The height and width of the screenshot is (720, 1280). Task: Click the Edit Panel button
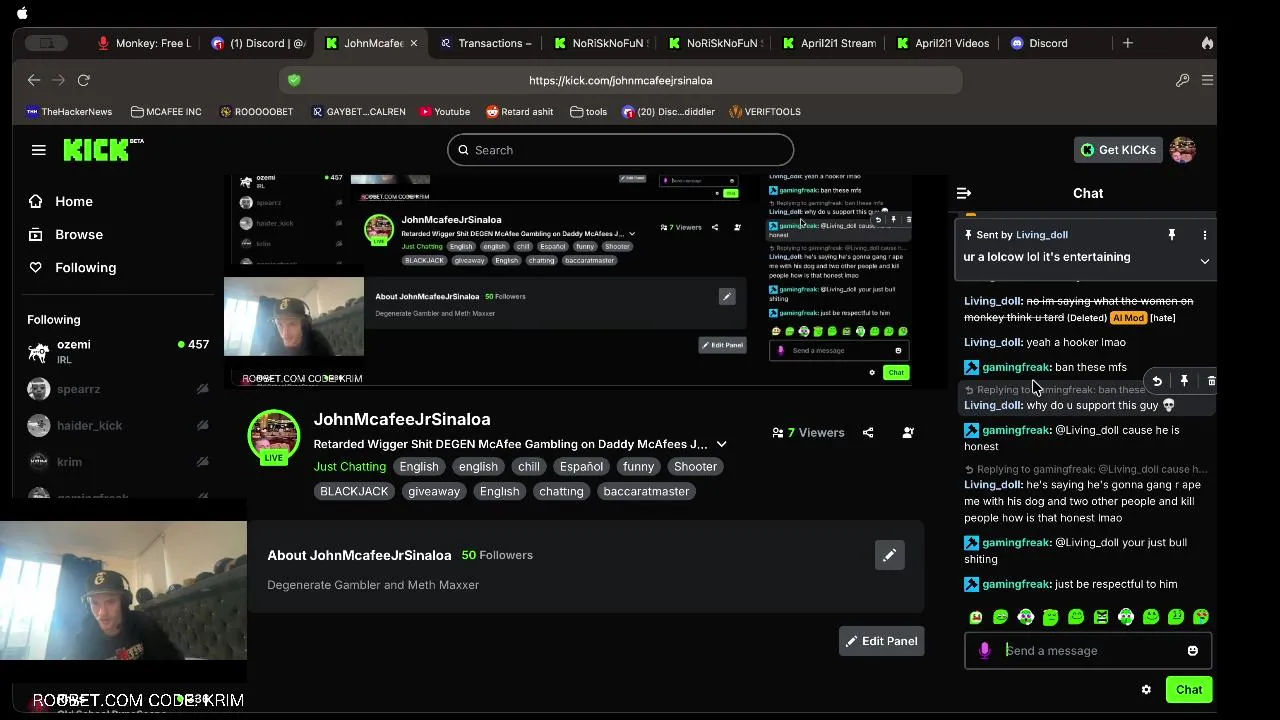tap(881, 641)
